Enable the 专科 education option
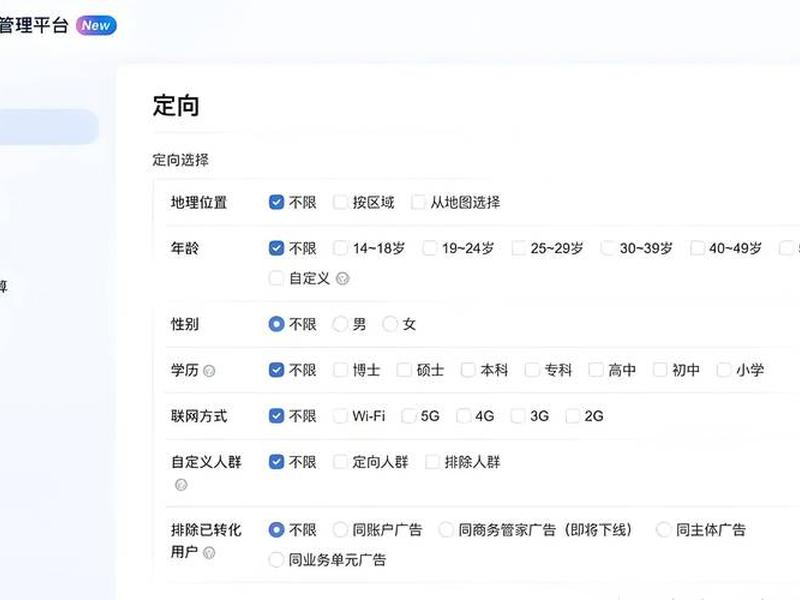Screen dimensions: 800x600 coord(532,370)
